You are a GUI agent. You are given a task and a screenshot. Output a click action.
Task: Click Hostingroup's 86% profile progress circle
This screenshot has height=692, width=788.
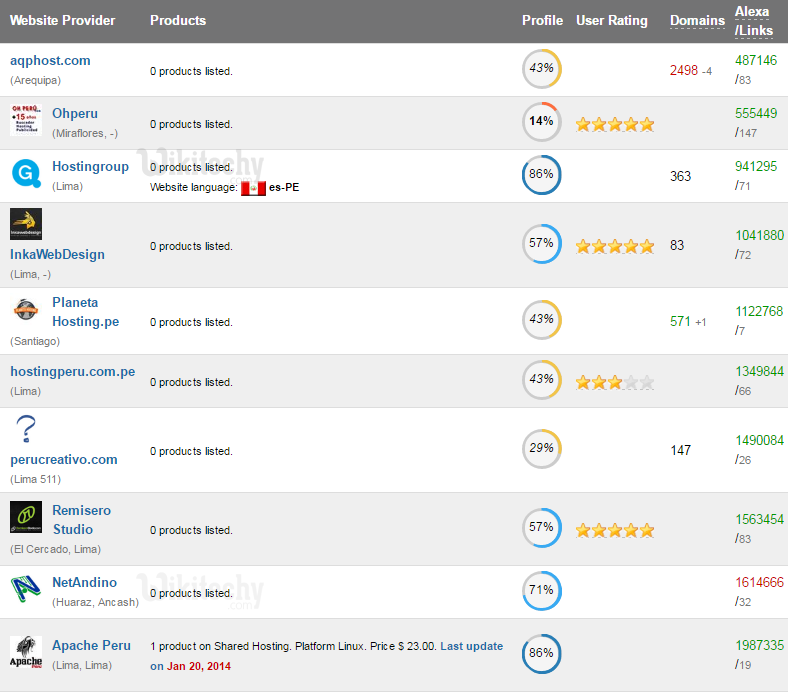[x=542, y=175]
